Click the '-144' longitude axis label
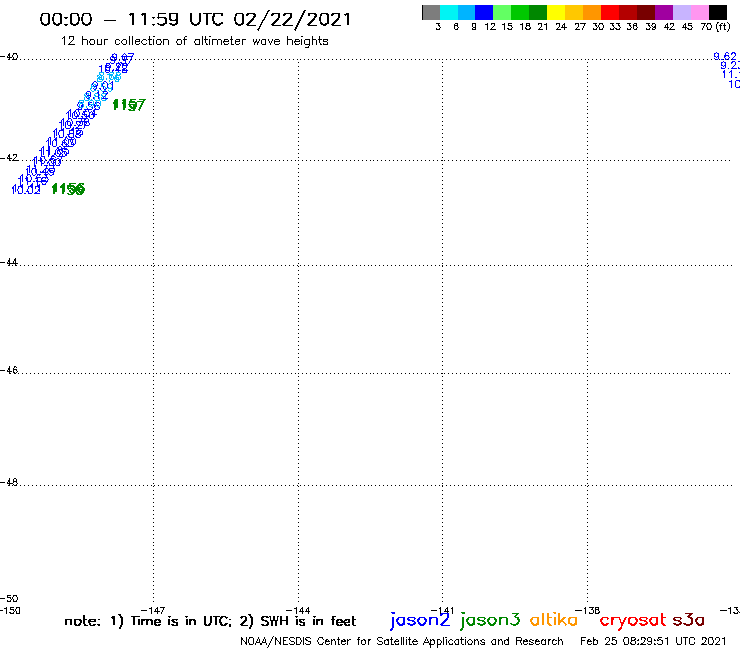 tap(298, 610)
